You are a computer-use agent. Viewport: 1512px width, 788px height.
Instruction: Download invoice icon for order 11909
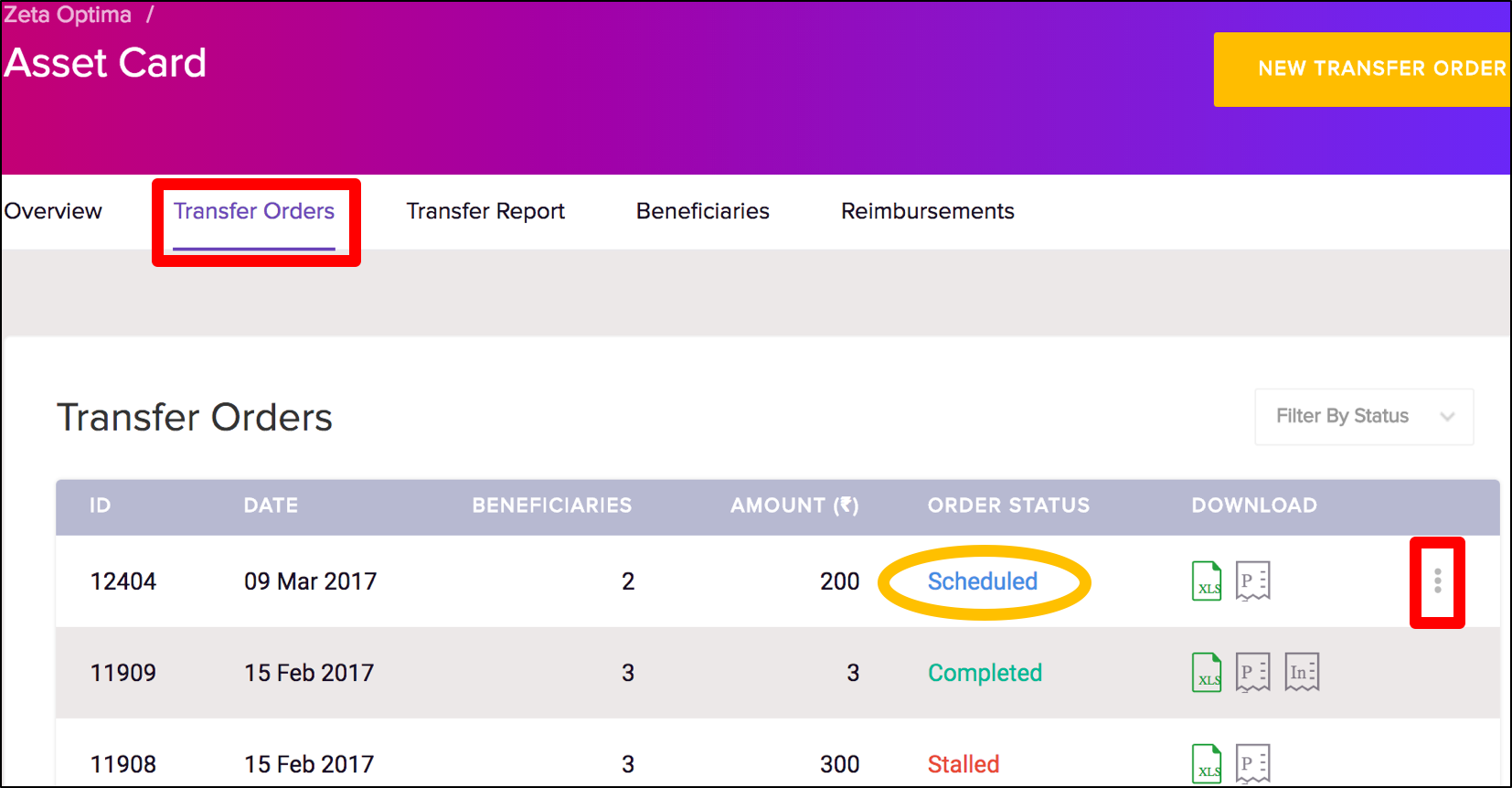point(1302,673)
